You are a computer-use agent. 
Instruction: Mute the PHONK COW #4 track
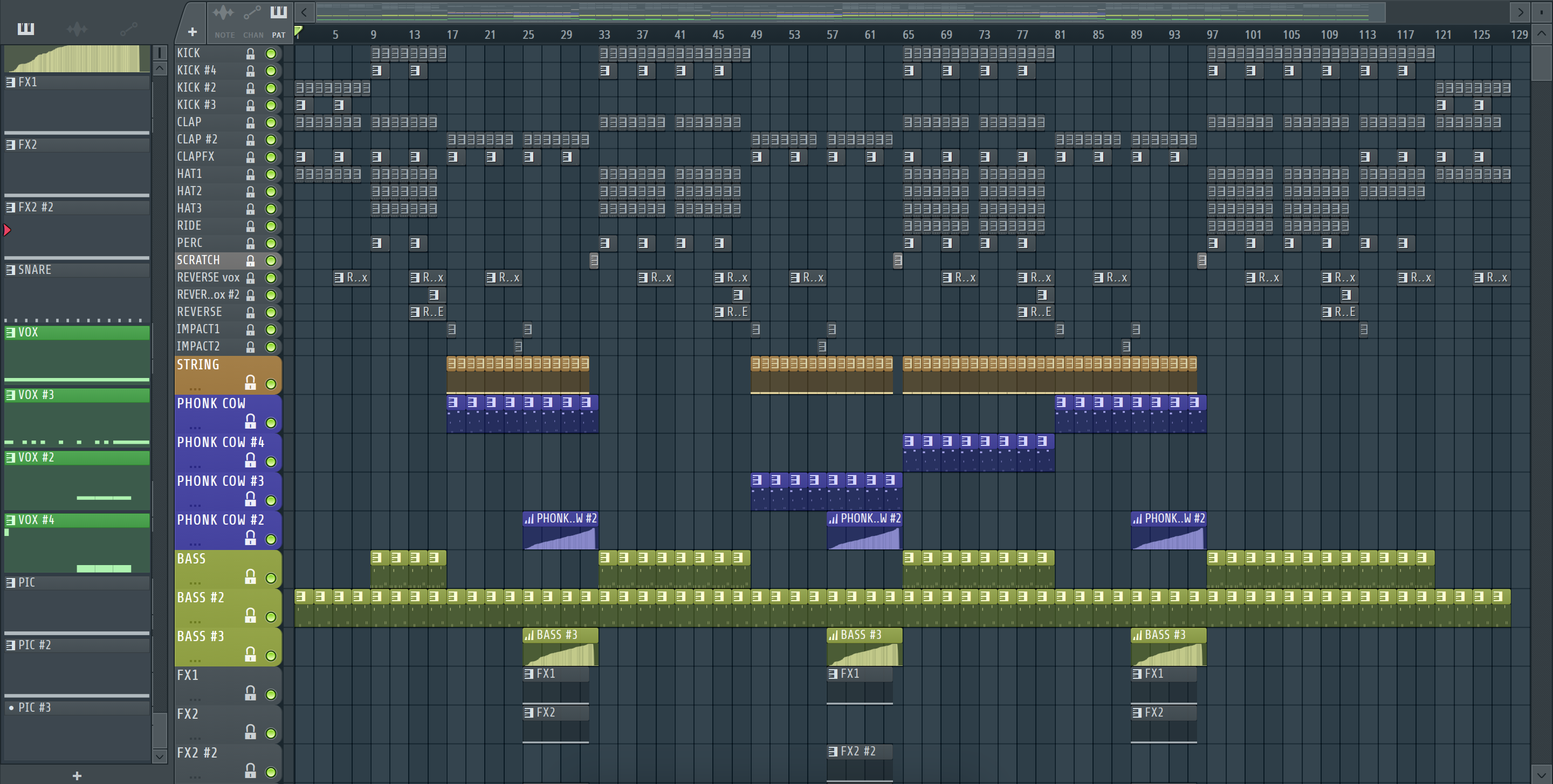coord(271,462)
